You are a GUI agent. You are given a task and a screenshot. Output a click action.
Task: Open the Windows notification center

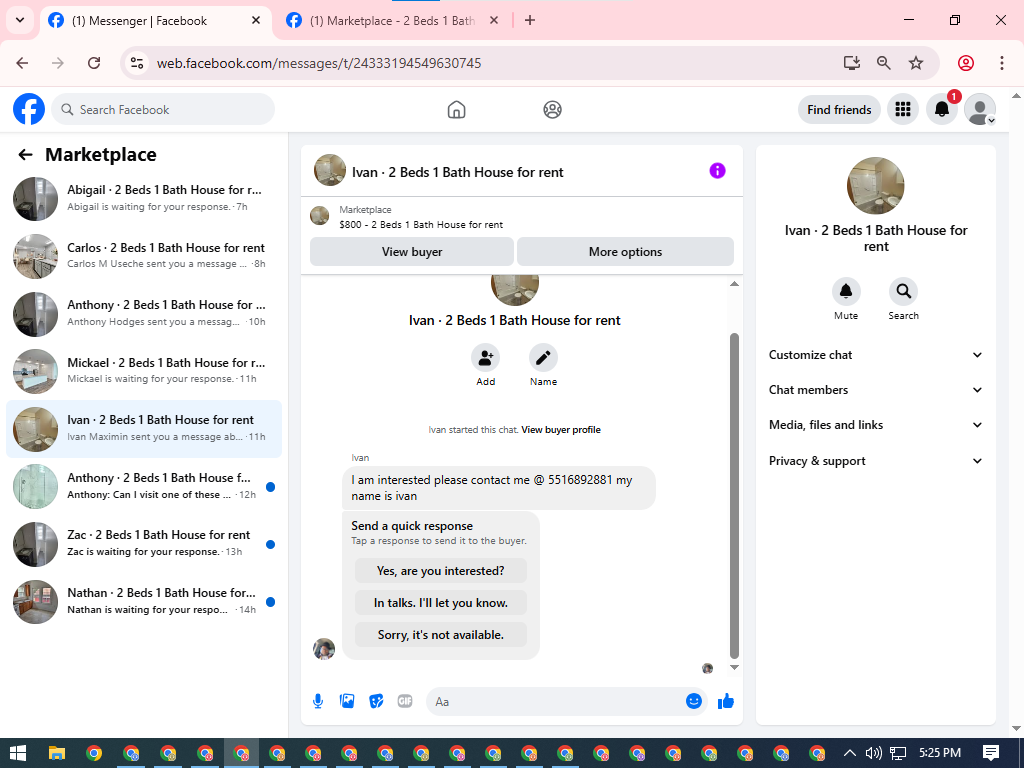coord(991,753)
